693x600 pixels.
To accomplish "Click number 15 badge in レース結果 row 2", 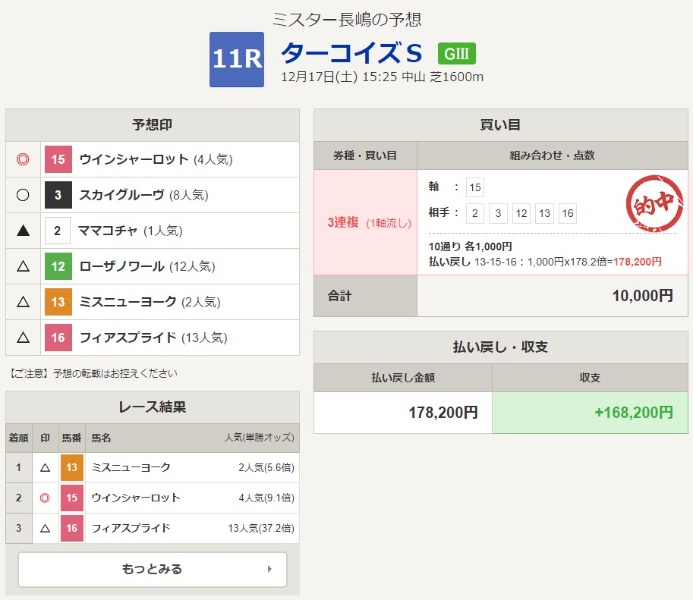I will pyautogui.click(x=72, y=498).
